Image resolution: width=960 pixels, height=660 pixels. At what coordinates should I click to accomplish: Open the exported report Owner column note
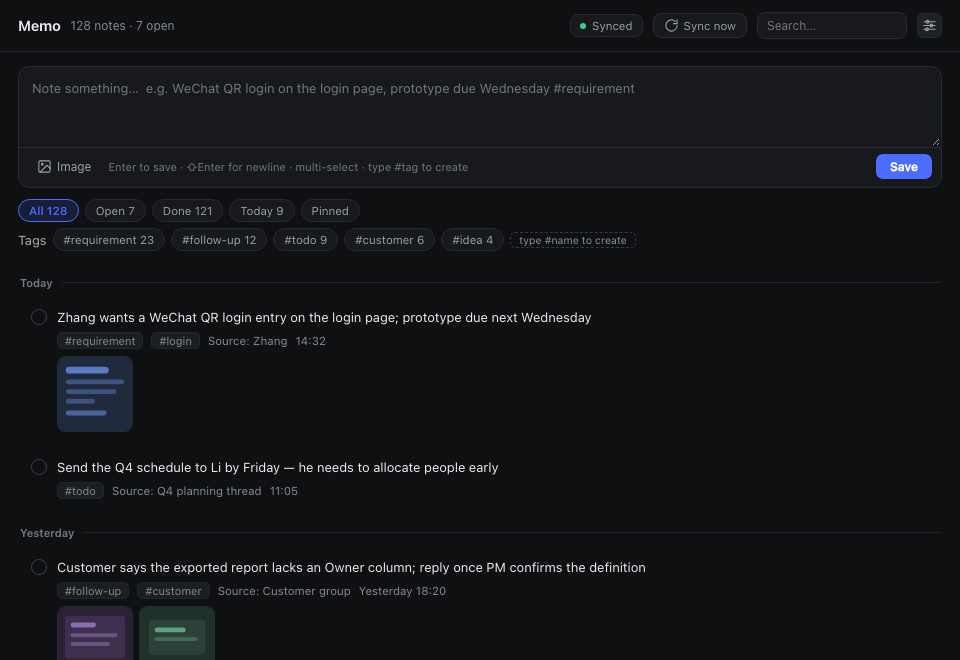pos(351,568)
